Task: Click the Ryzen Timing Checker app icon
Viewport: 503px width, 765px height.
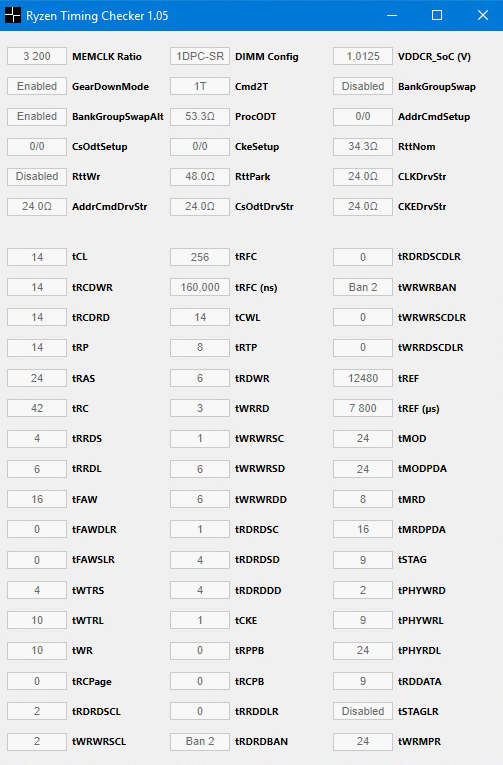Action: coord(13,15)
